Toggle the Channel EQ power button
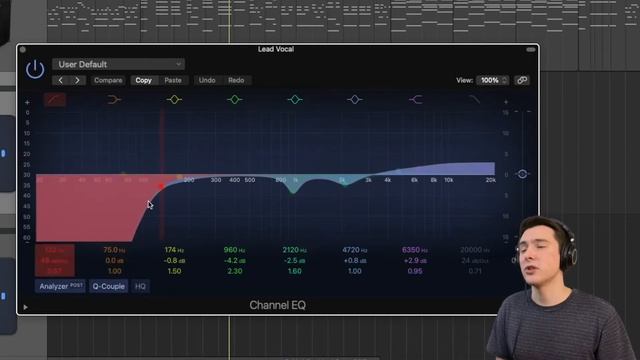 tap(35, 69)
